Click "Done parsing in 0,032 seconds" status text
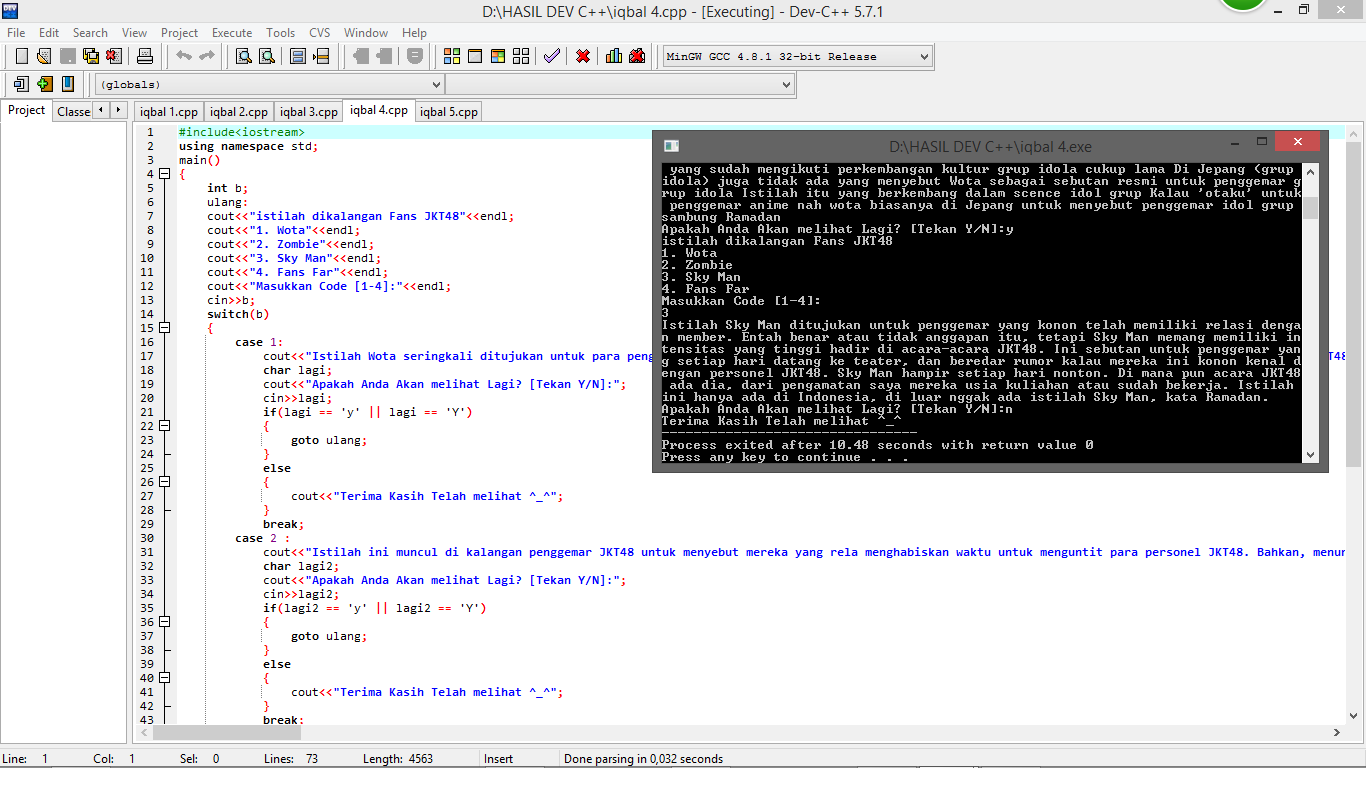The height and width of the screenshot is (806, 1366). pos(643,759)
